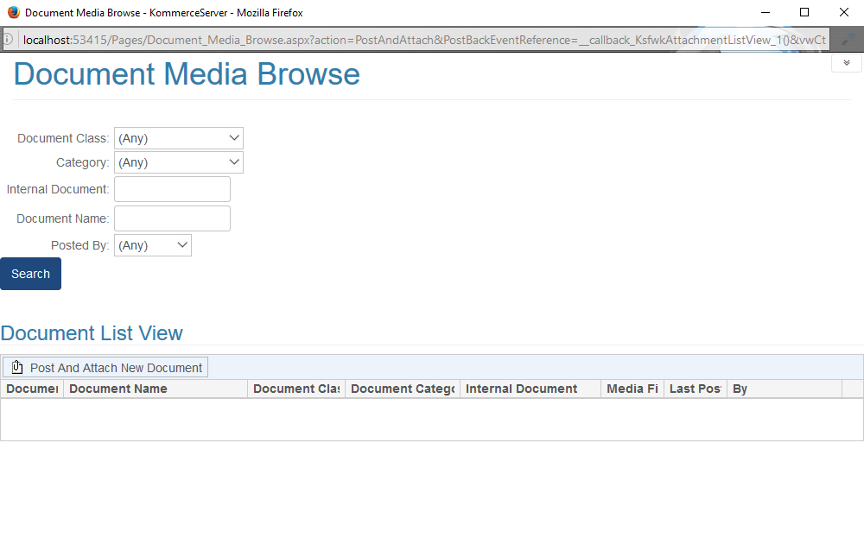Image resolution: width=864 pixels, height=544 pixels.
Task: Open the Document Class dropdown
Action: (x=178, y=138)
